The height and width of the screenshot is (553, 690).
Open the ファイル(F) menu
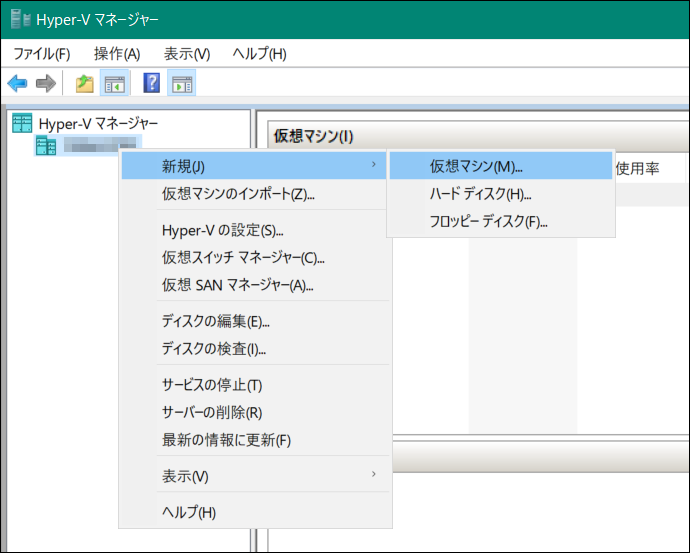pyautogui.click(x=42, y=54)
